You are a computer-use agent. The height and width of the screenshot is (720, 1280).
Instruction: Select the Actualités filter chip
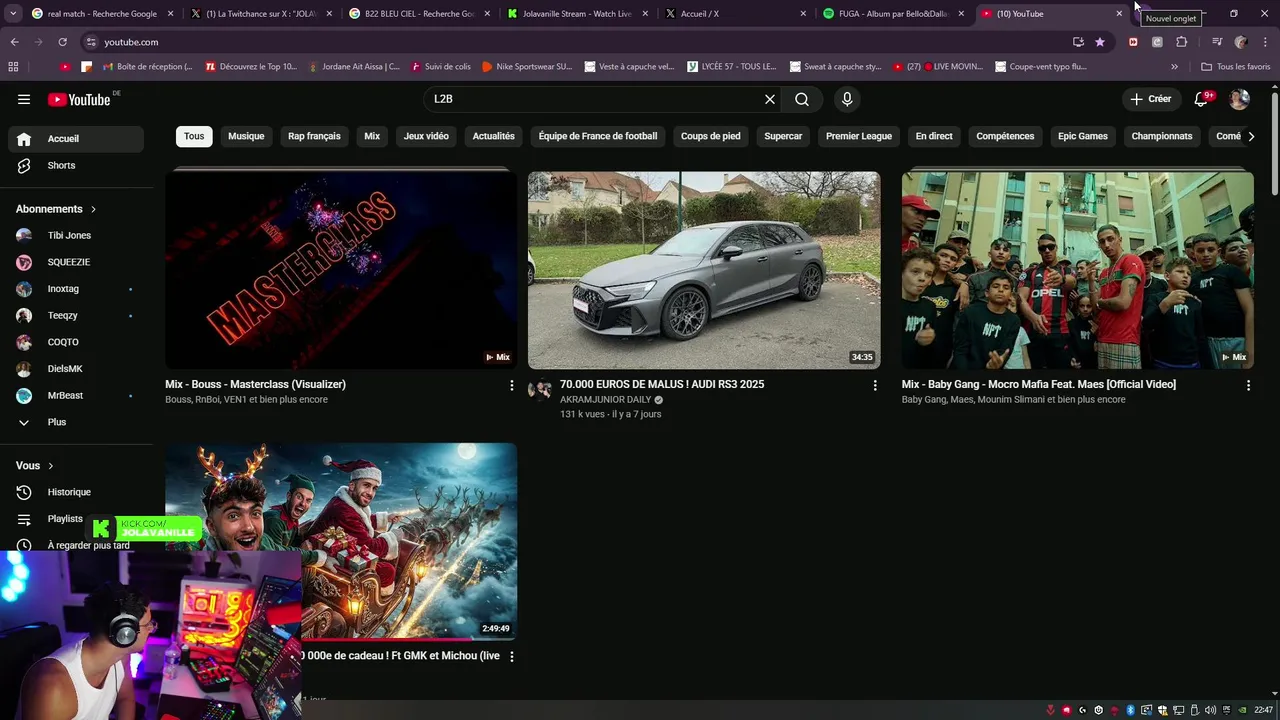493,136
